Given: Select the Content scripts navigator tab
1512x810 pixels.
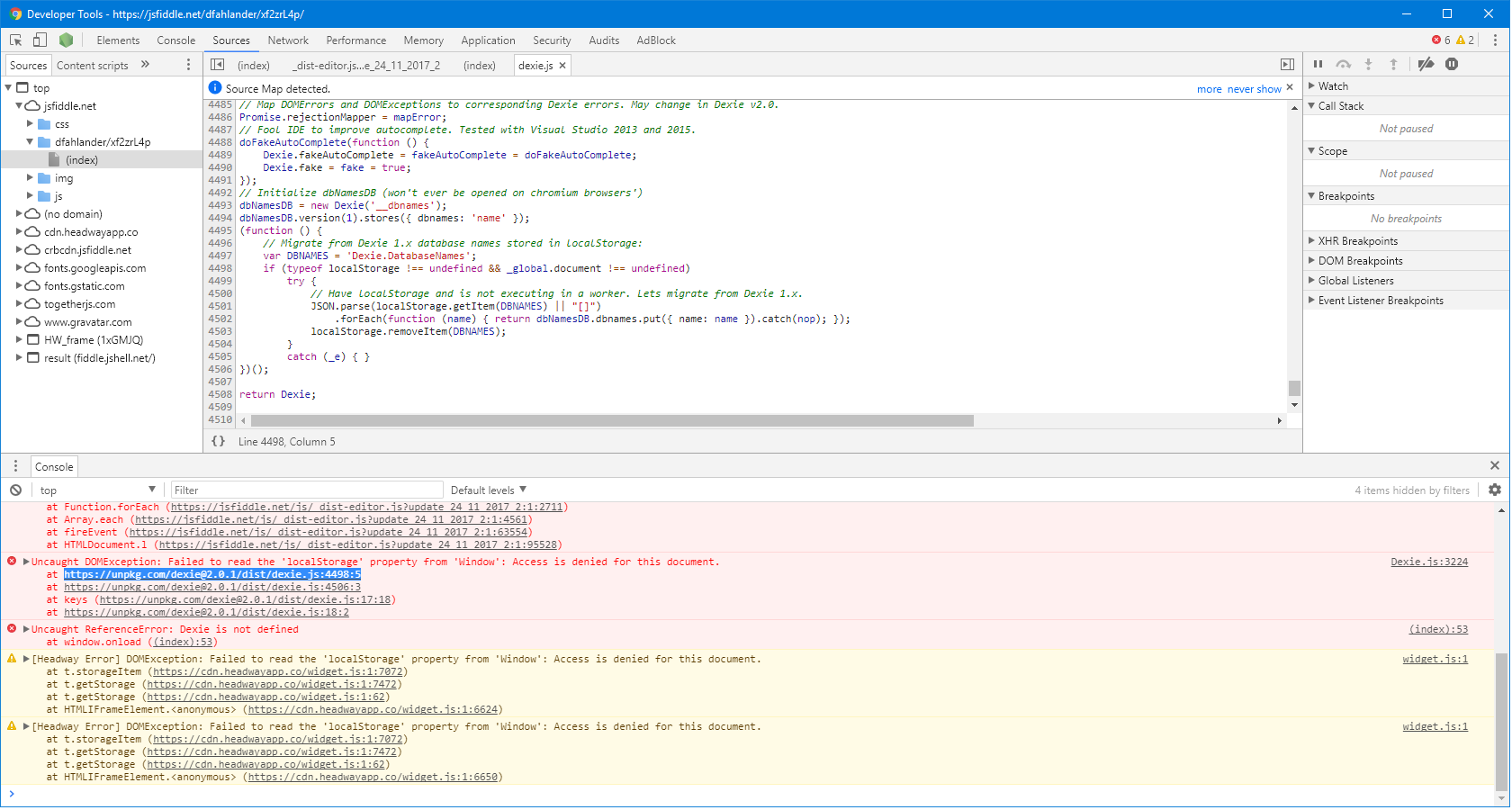Looking at the screenshot, I should 92,66.
